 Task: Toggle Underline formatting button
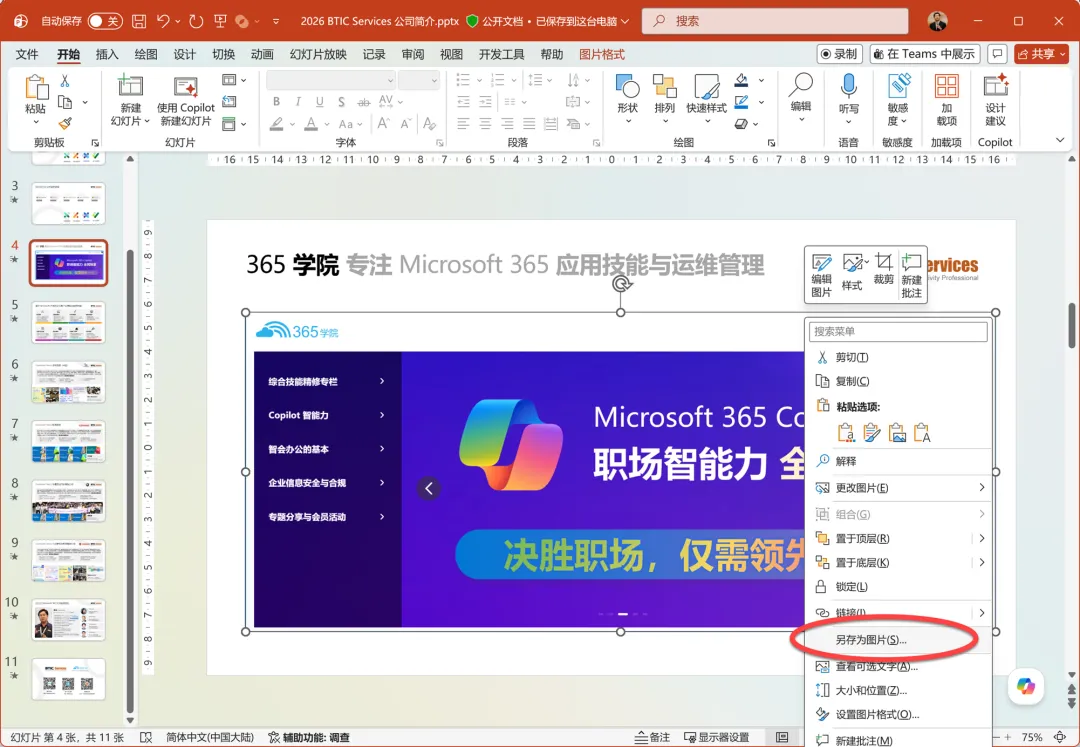(320, 102)
